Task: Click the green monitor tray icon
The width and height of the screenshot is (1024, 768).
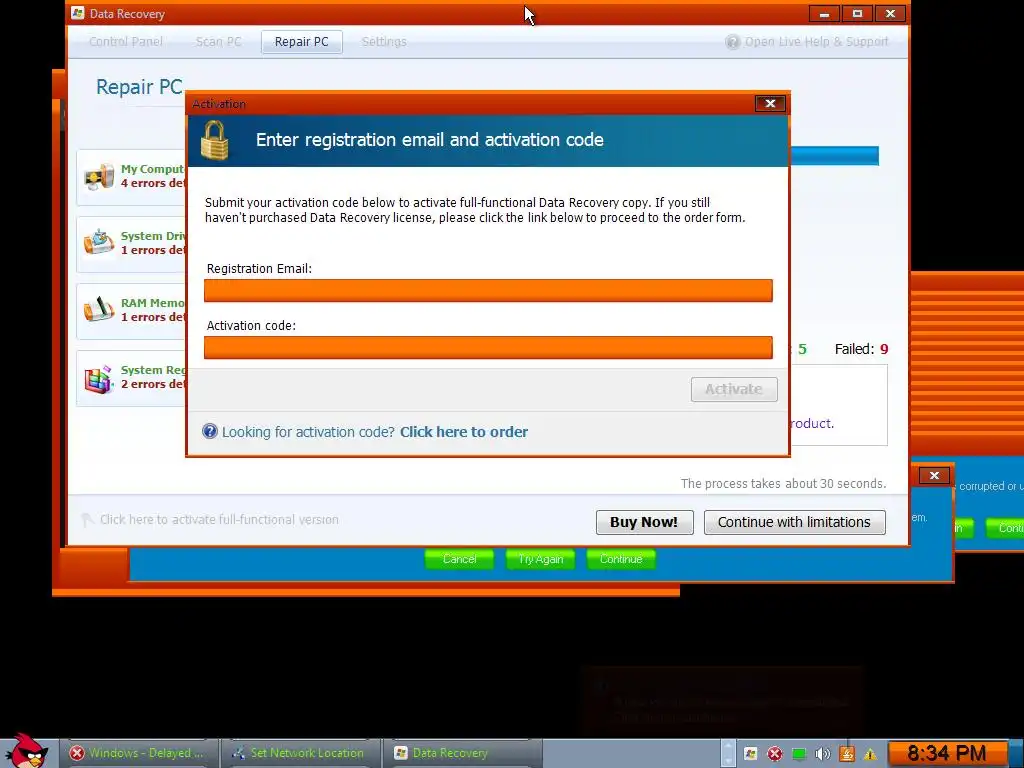Action: [799, 754]
